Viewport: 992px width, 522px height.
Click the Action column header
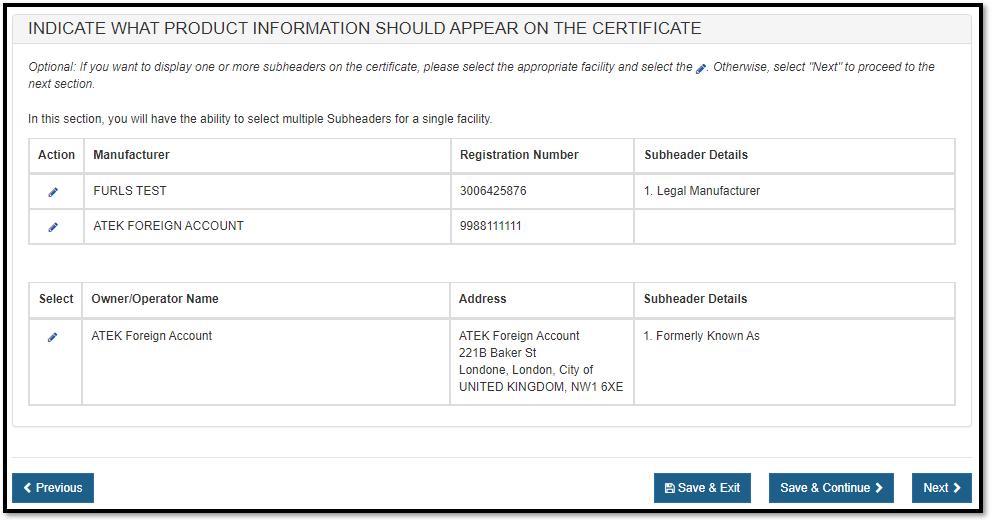click(x=56, y=155)
